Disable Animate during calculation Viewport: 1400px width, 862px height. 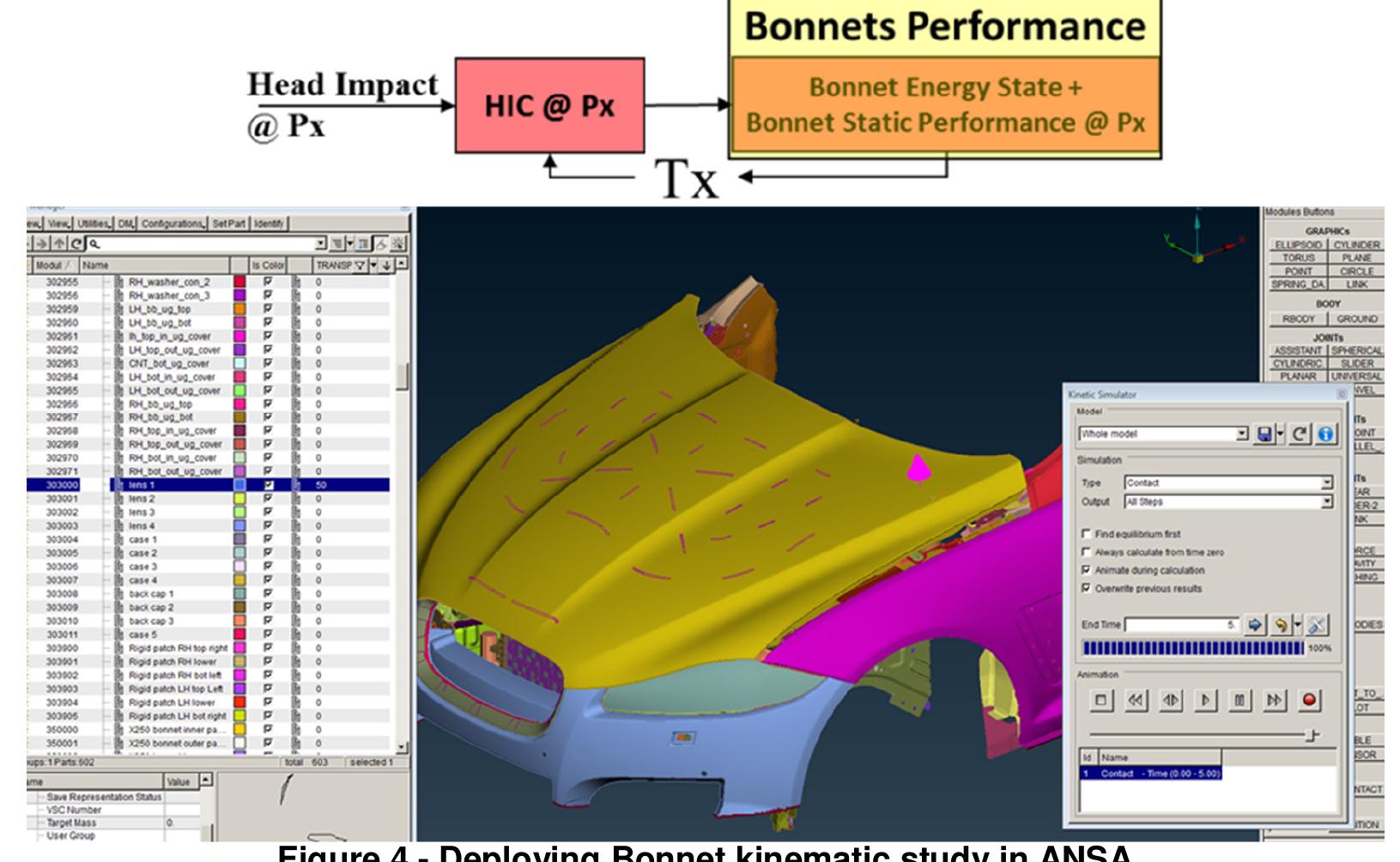[x=1087, y=570]
